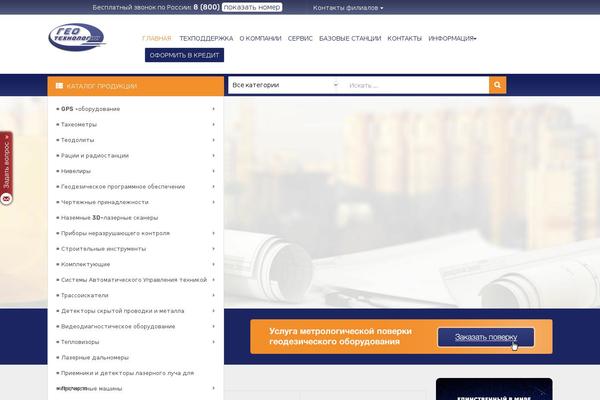Image resolution: width=600 pixels, height=400 pixels.
Task: Expand the Чертежные принадлежности submenu arrow
Action: click(x=214, y=202)
